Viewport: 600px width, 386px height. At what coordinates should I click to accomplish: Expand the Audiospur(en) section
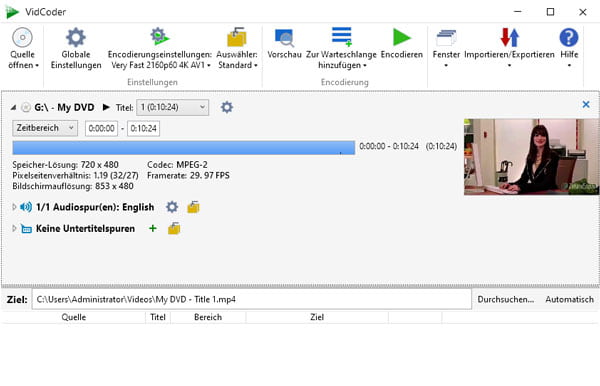coord(14,207)
